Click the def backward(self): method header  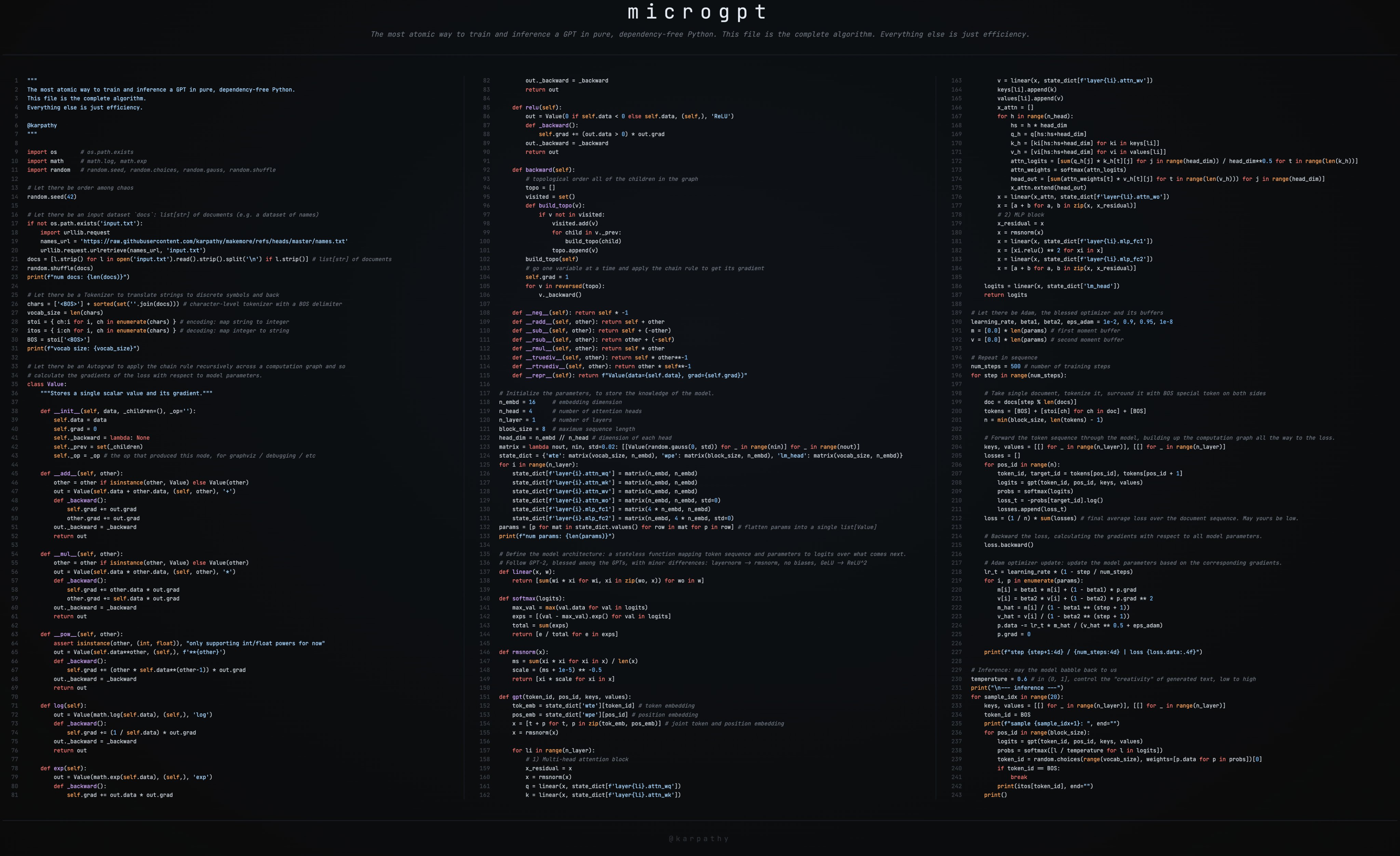pos(543,170)
